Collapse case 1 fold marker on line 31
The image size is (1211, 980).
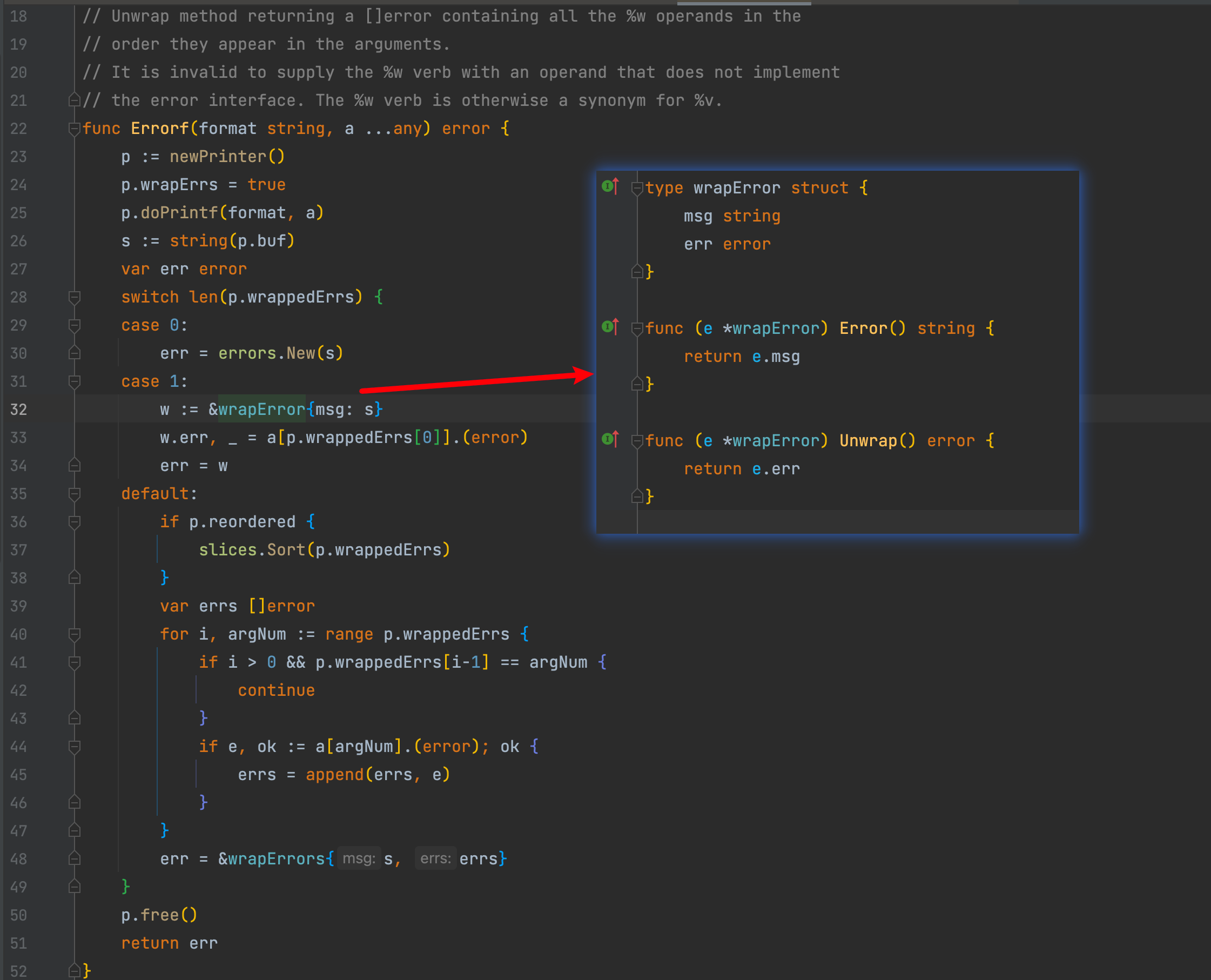point(74,381)
